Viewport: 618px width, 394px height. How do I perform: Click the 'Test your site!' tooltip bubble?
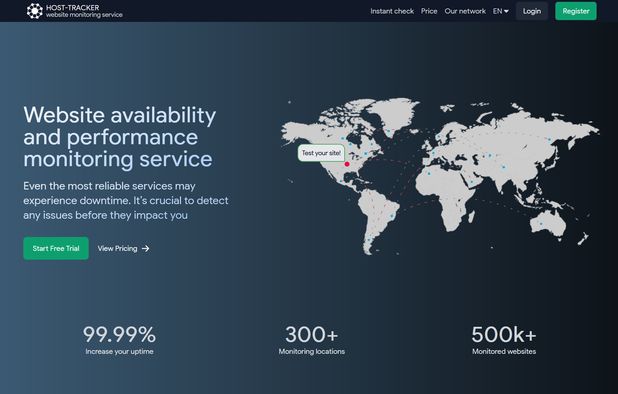pos(321,153)
